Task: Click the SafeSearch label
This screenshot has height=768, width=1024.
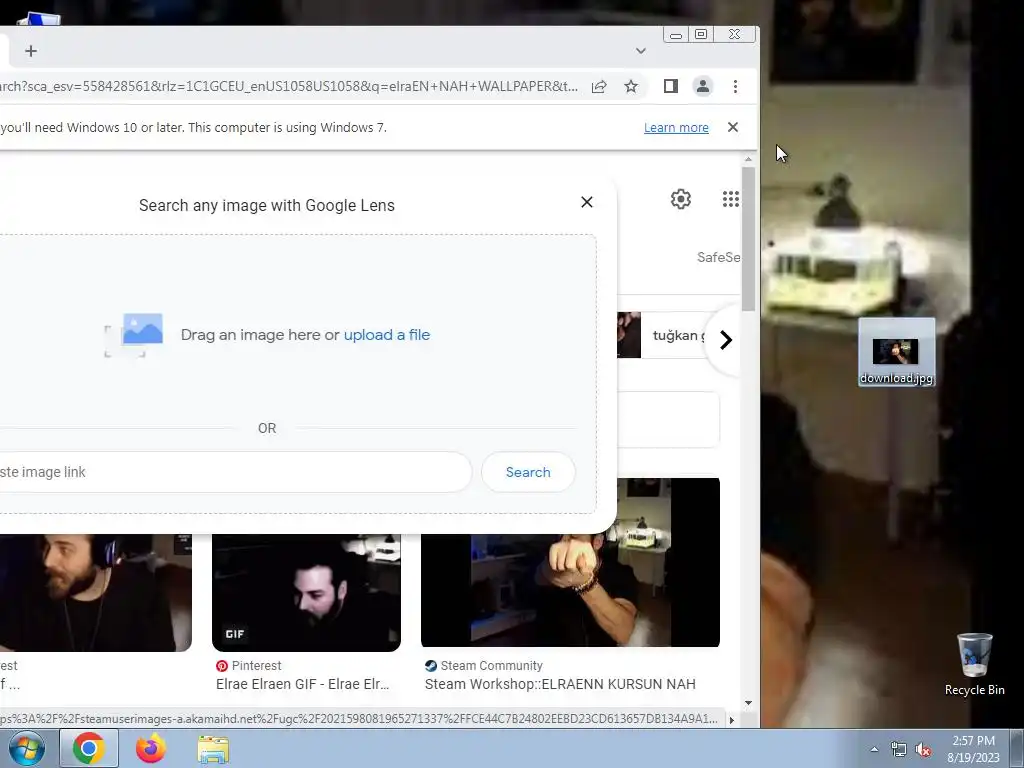Action: tap(718, 257)
